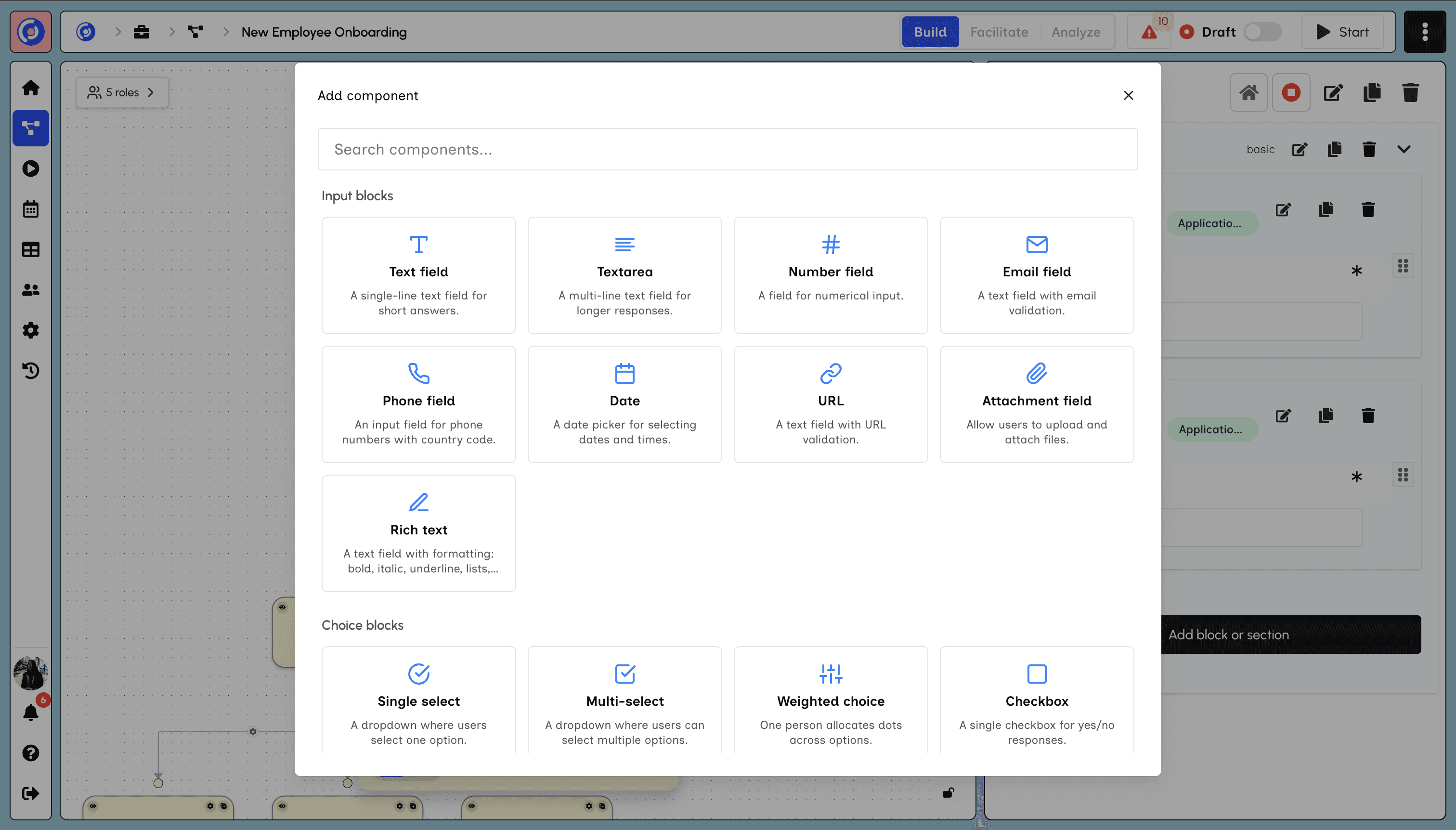Screen dimensions: 1456x830
Task: Click the trash icon in basic section row
Action: 1369,149
